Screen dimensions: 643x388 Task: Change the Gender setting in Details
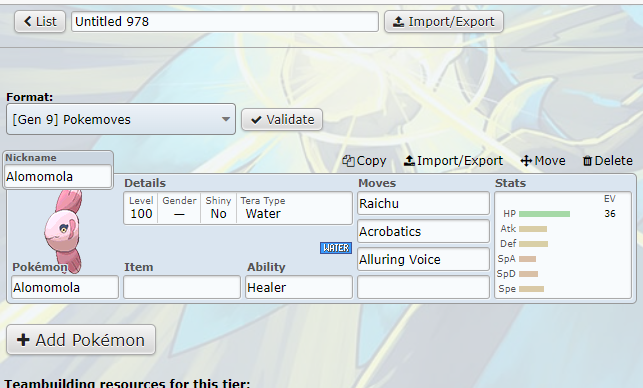pyautogui.click(x=179, y=208)
